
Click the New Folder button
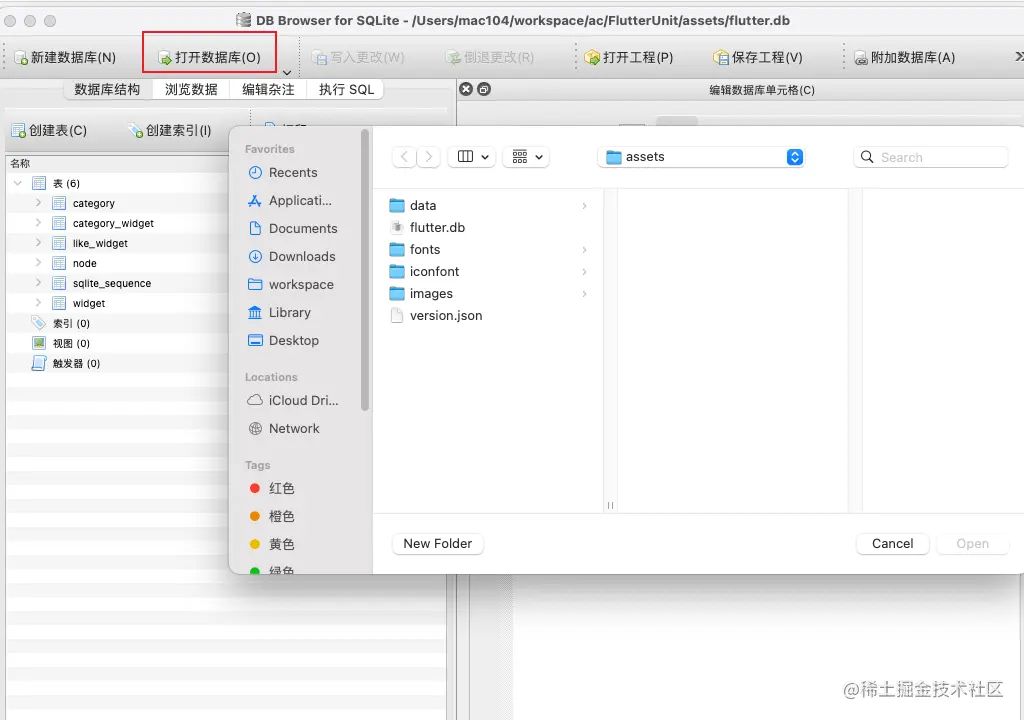[437, 543]
